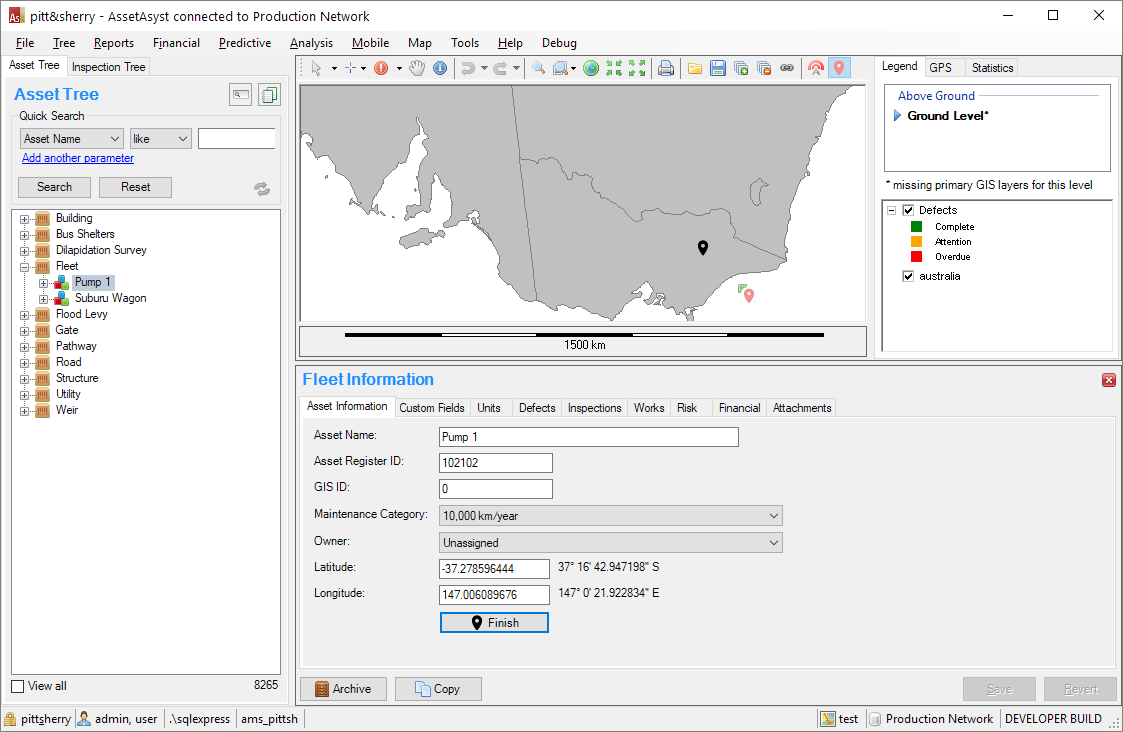The width and height of the screenshot is (1123, 732).
Task: Open the Maintenance Category dropdown
Action: tap(610, 516)
